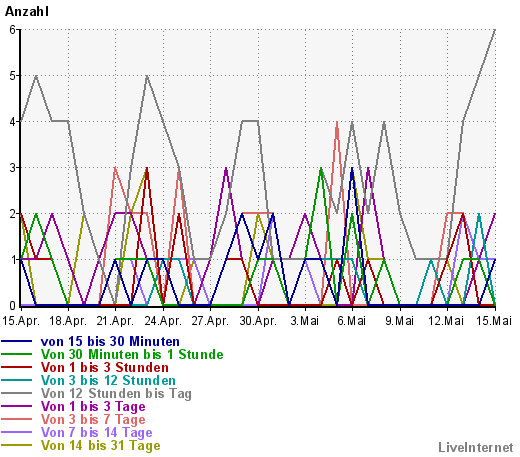Click the '30.Apr.' x-axis date label
The height and width of the screenshot is (457, 520).
[258, 321]
